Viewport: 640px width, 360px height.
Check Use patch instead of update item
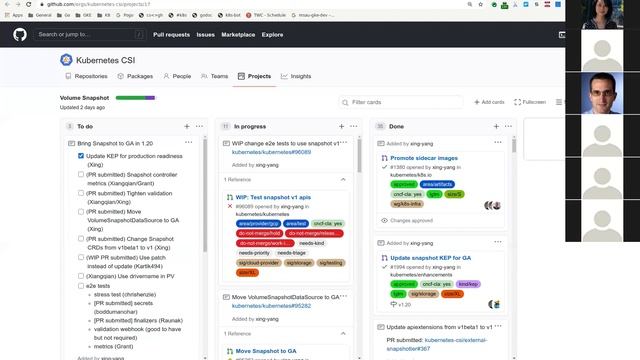pos(81,258)
